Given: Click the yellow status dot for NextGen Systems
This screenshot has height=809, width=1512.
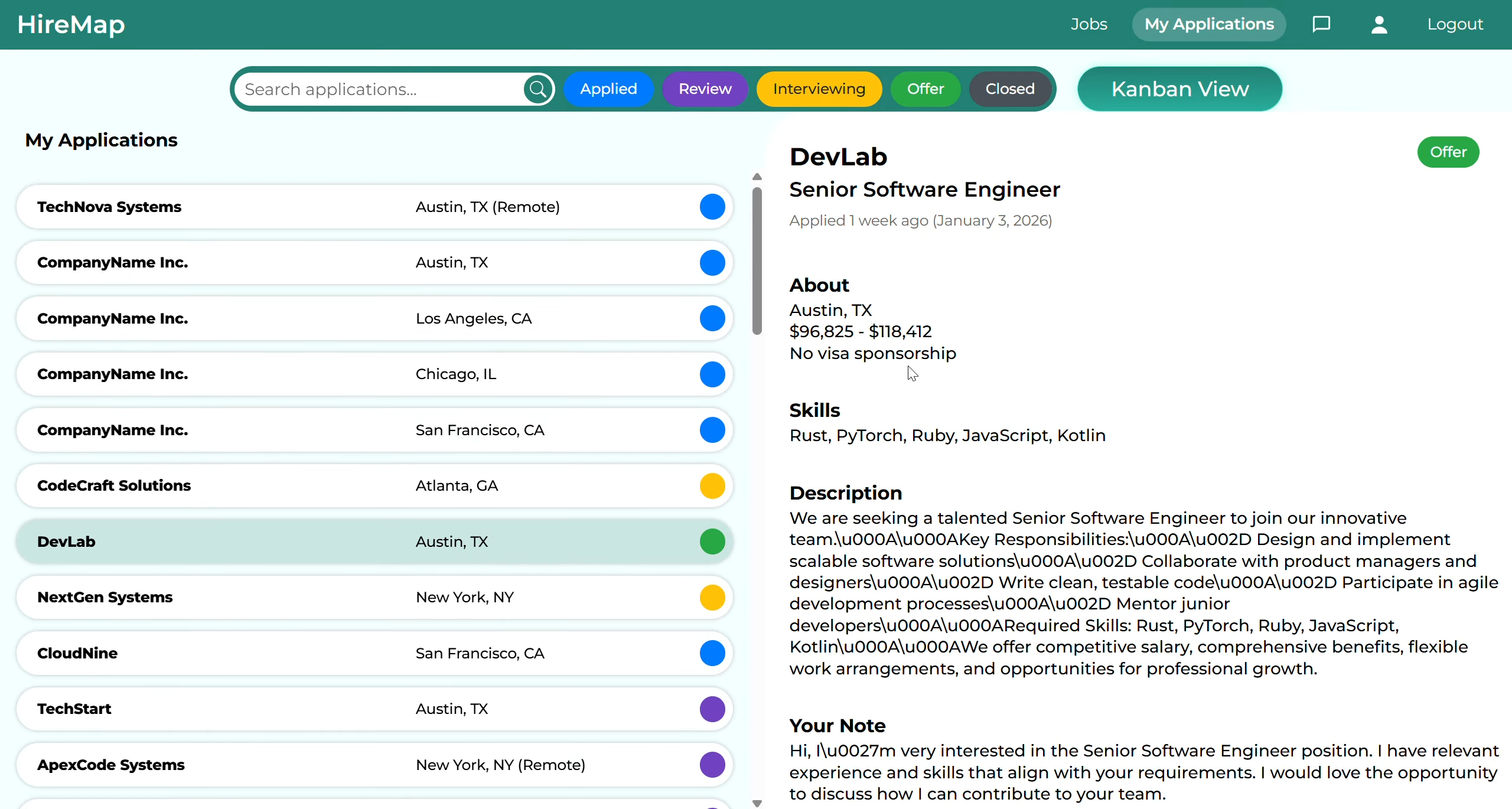Looking at the screenshot, I should click(x=712, y=597).
